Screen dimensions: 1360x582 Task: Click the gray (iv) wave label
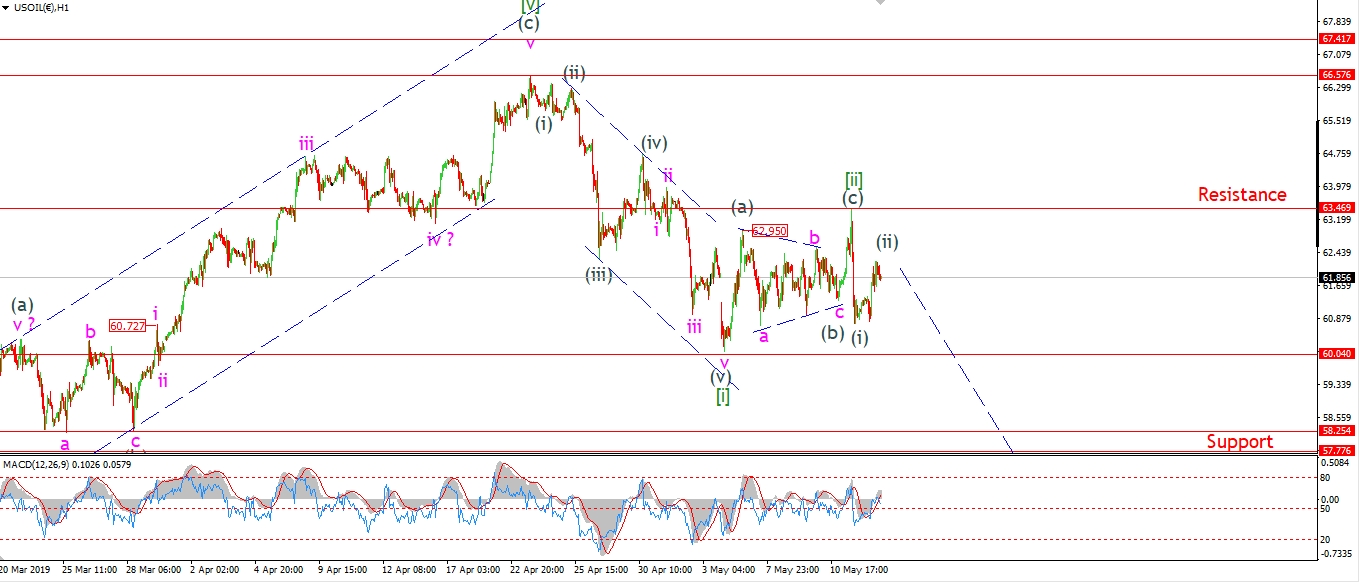click(654, 142)
